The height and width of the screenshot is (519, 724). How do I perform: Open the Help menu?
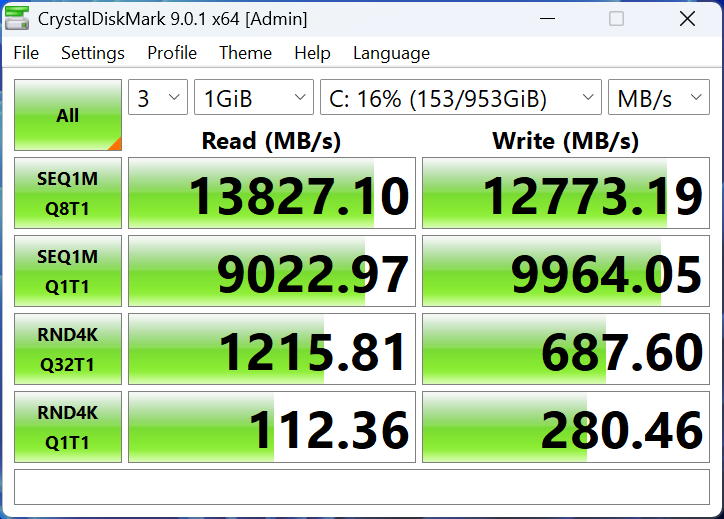coord(312,53)
